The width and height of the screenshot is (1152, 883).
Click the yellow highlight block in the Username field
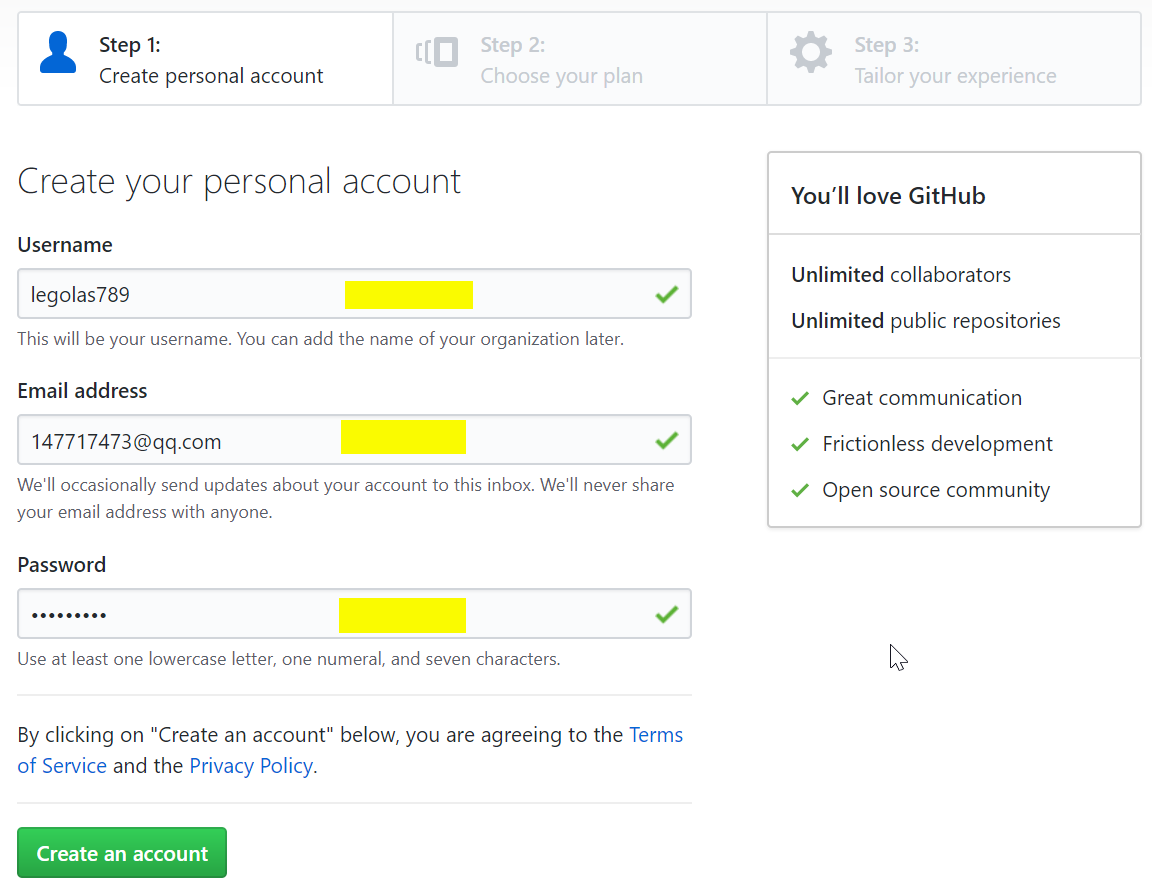pyautogui.click(x=408, y=295)
